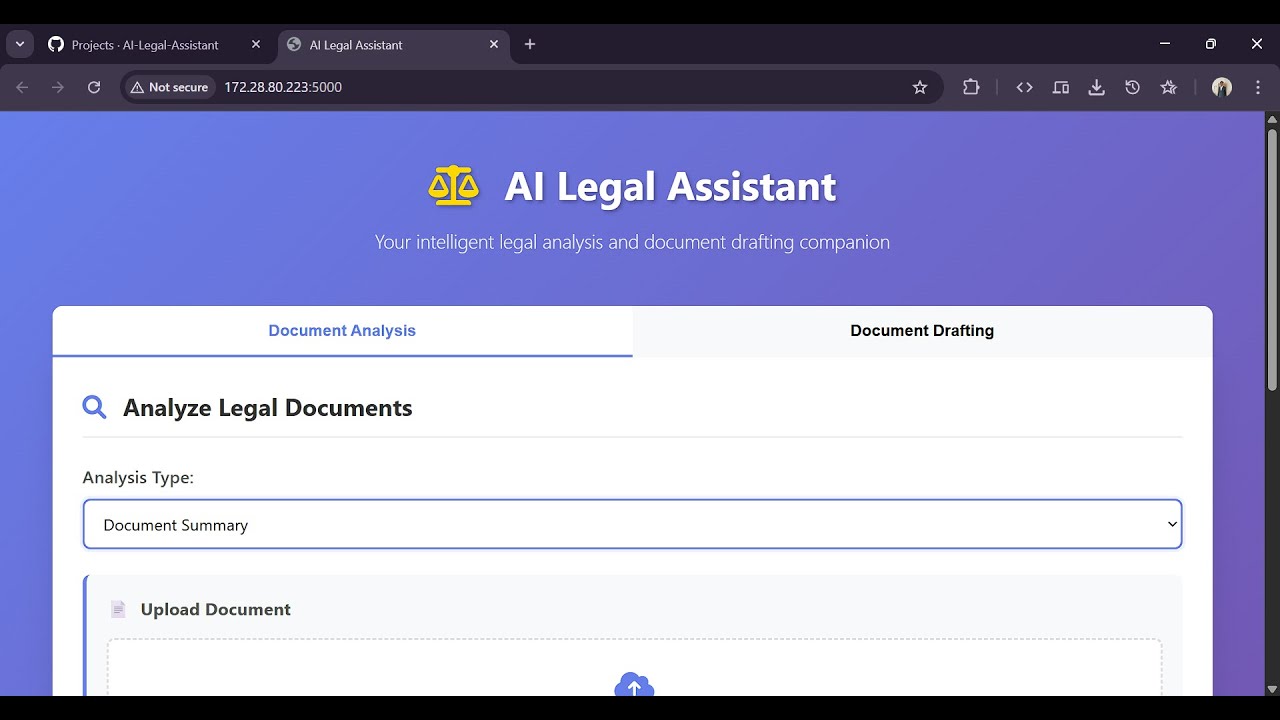
Task: Close the AI Legal Assistant browser tab
Action: tap(494, 44)
